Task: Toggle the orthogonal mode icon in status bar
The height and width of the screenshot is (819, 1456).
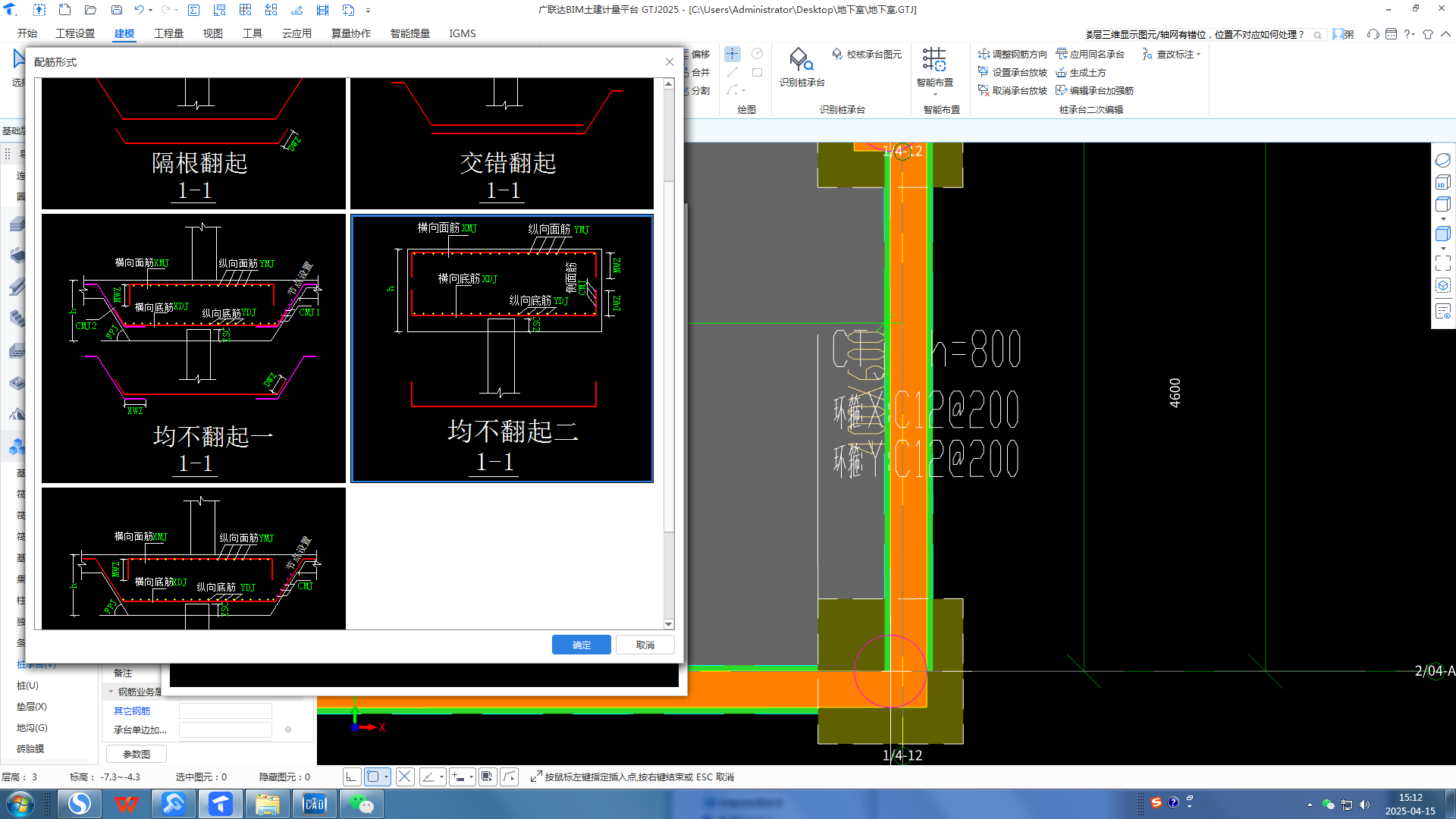Action: [352, 777]
